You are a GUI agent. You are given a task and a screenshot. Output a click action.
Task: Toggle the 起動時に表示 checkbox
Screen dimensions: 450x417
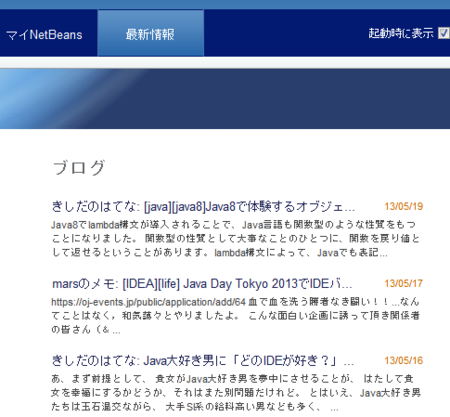tap(444, 33)
